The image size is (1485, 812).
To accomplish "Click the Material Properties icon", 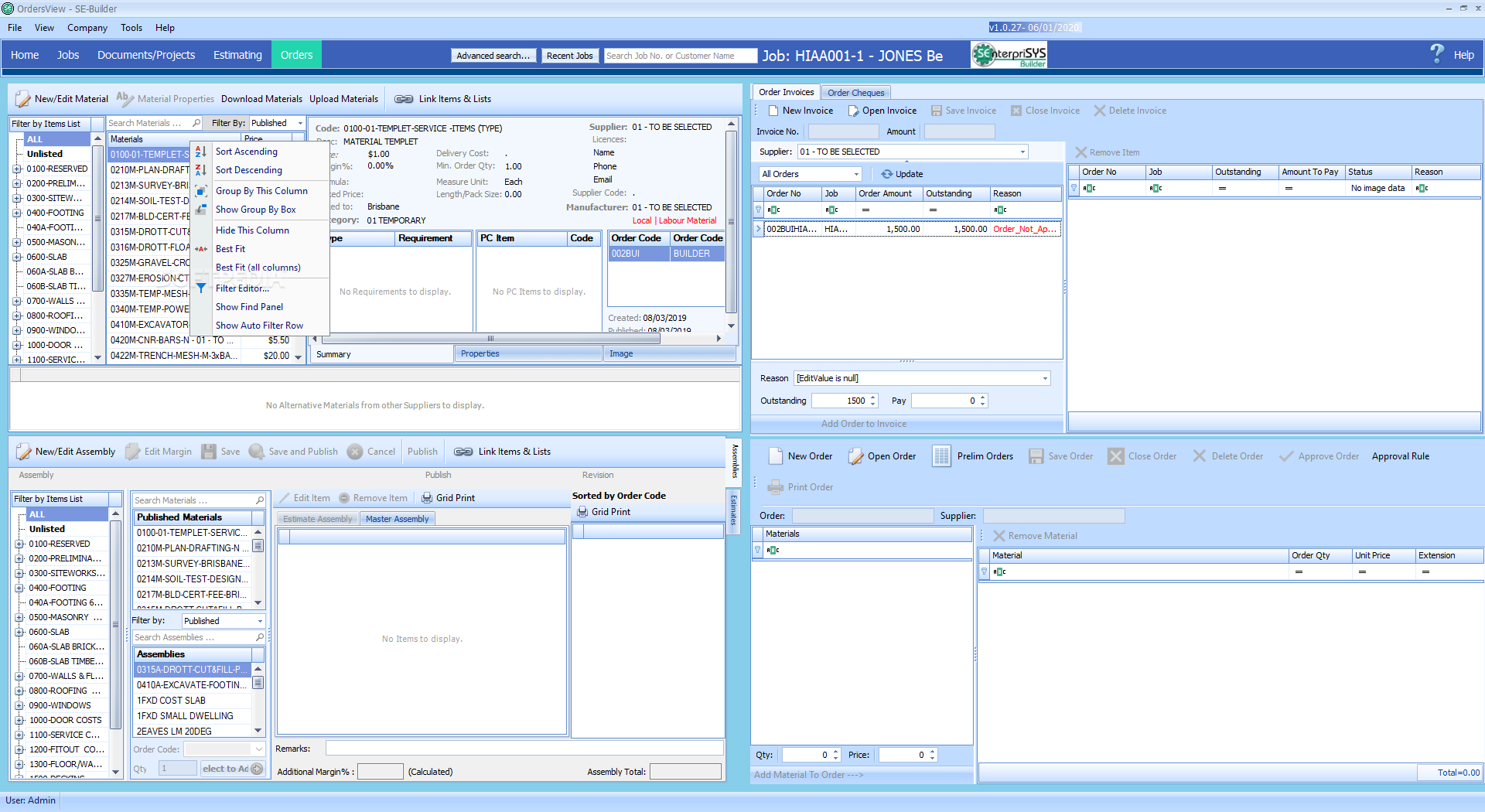I will pyautogui.click(x=125, y=98).
